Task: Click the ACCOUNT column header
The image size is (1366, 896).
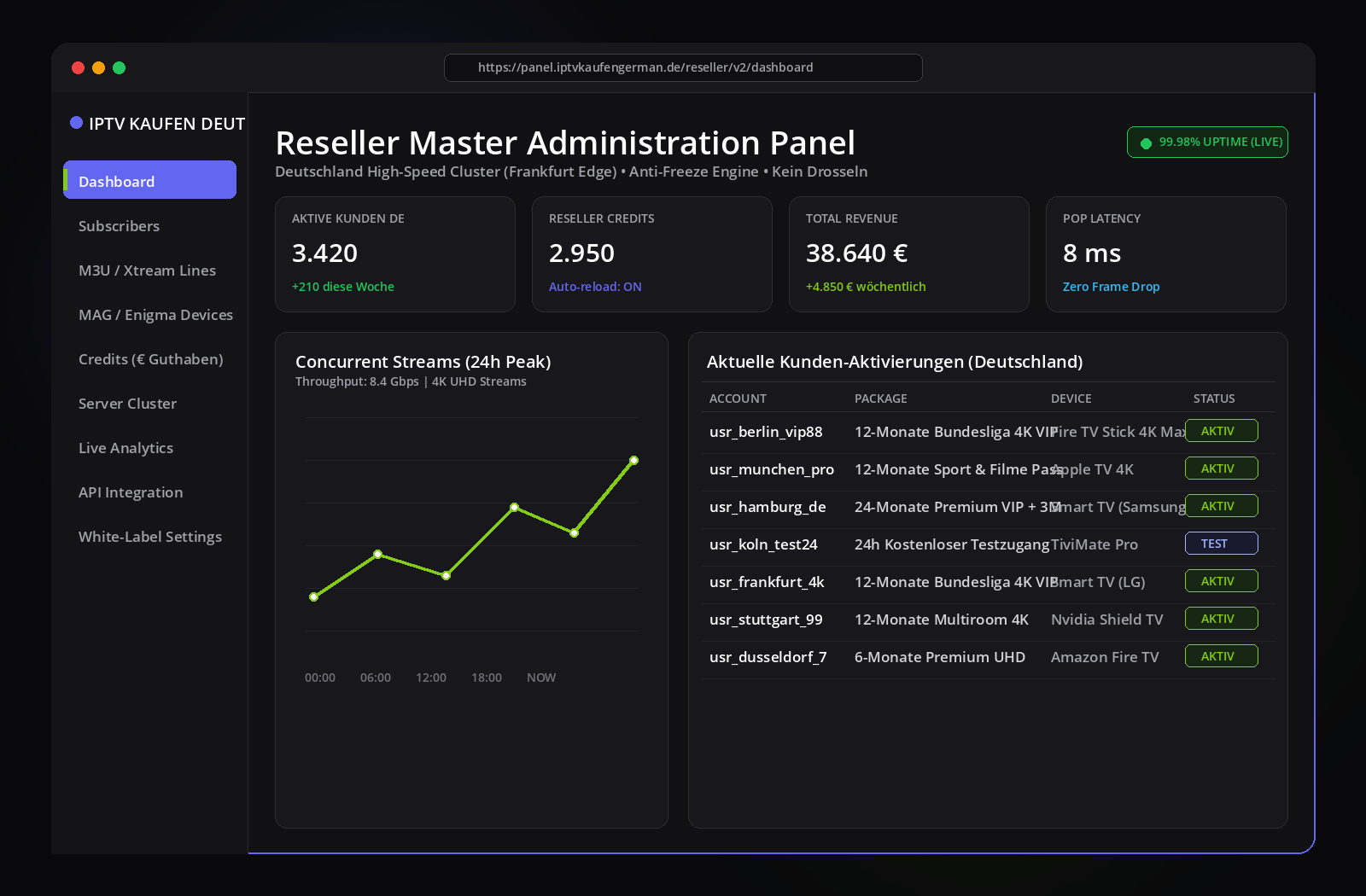Action: point(738,399)
